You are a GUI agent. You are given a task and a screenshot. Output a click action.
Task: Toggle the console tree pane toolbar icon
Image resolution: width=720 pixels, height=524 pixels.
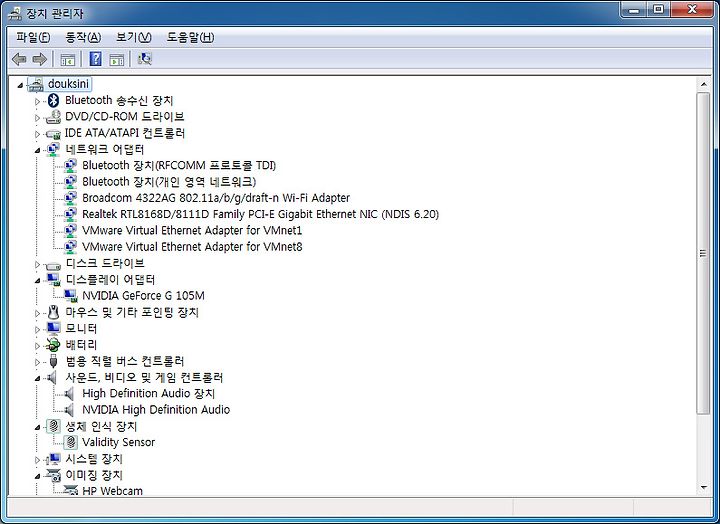68,59
